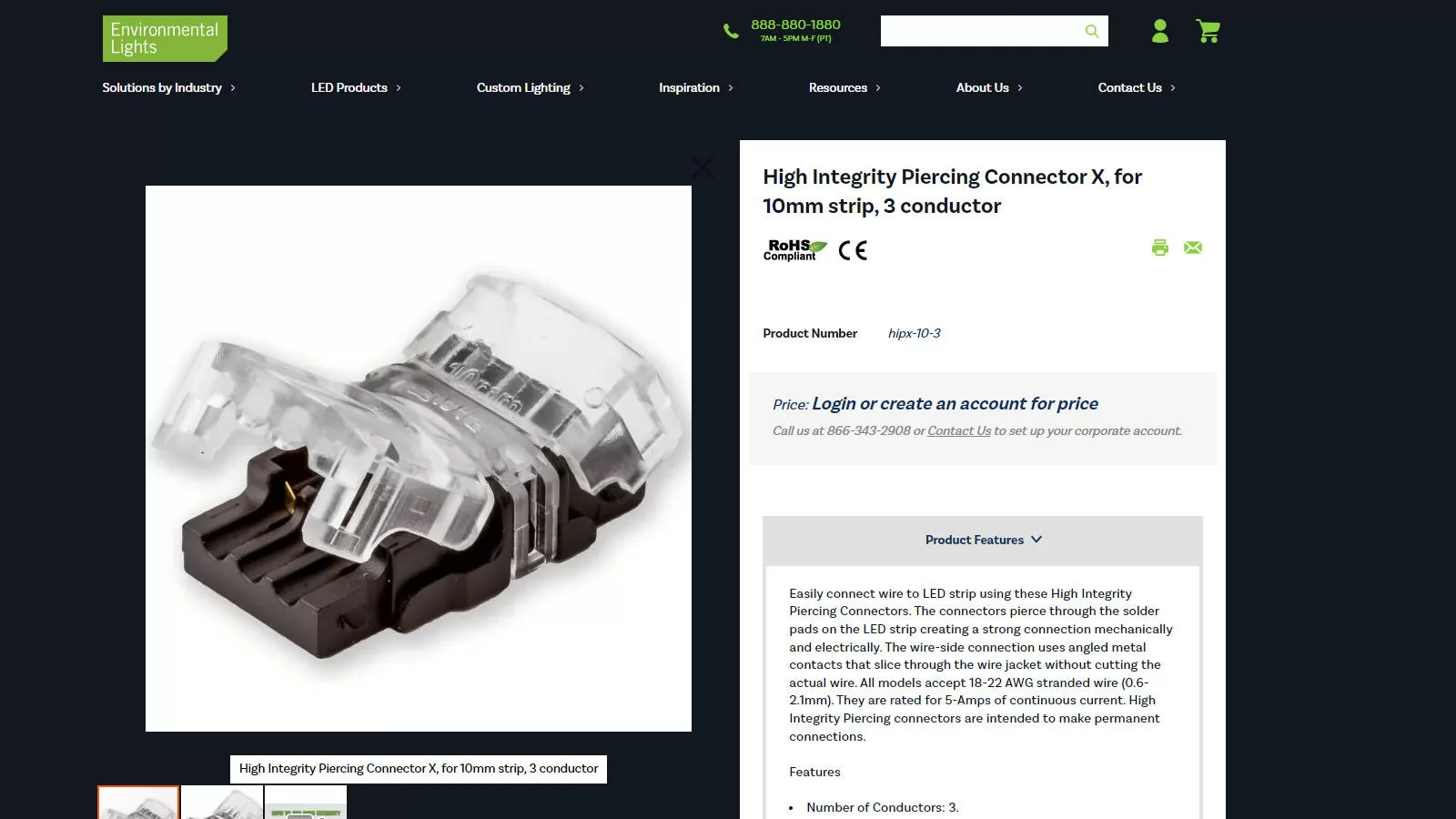The width and height of the screenshot is (1456, 819).
Task: Click the user account icon
Action: point(1159,31)
